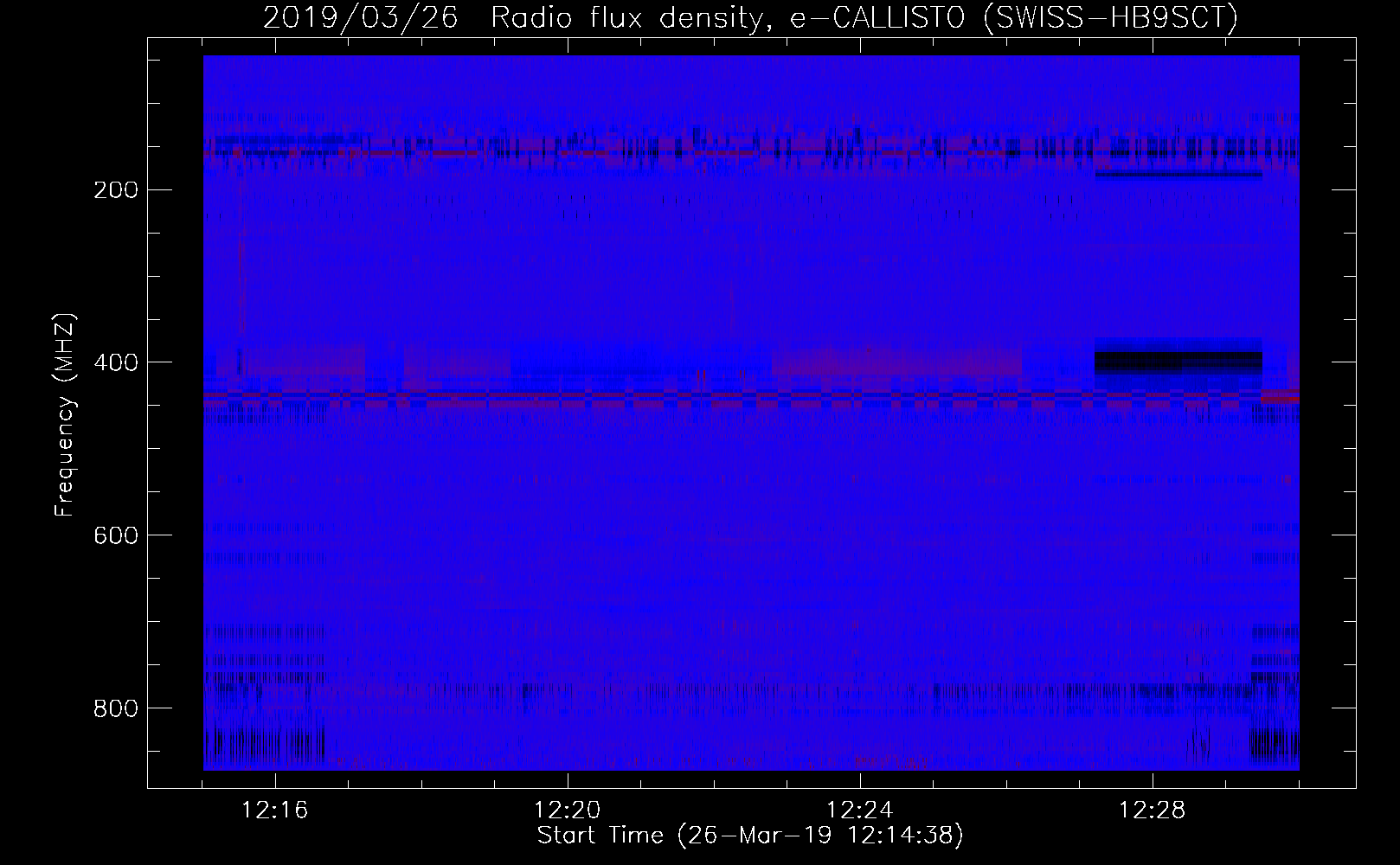This screenshot has width=1400, height=865.
Task: Click the plot title with e-CALLISTO (SWISS-HB9SCT)
Action: pyautogui.click(x=750, y=17)
